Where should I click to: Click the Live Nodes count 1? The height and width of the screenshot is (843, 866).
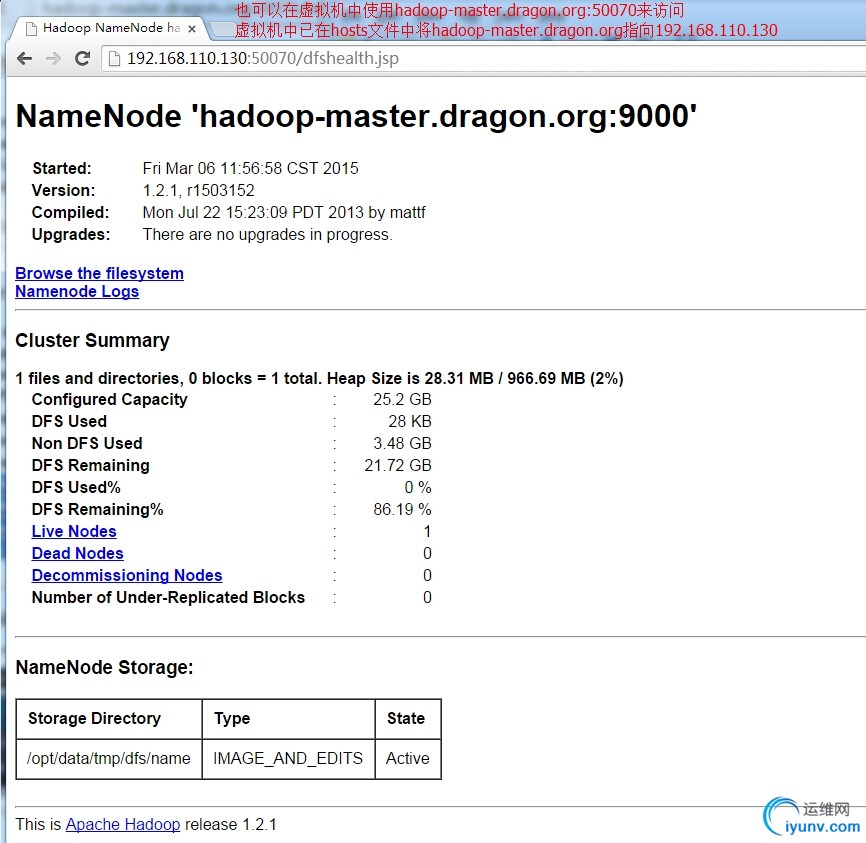[427, 531]
